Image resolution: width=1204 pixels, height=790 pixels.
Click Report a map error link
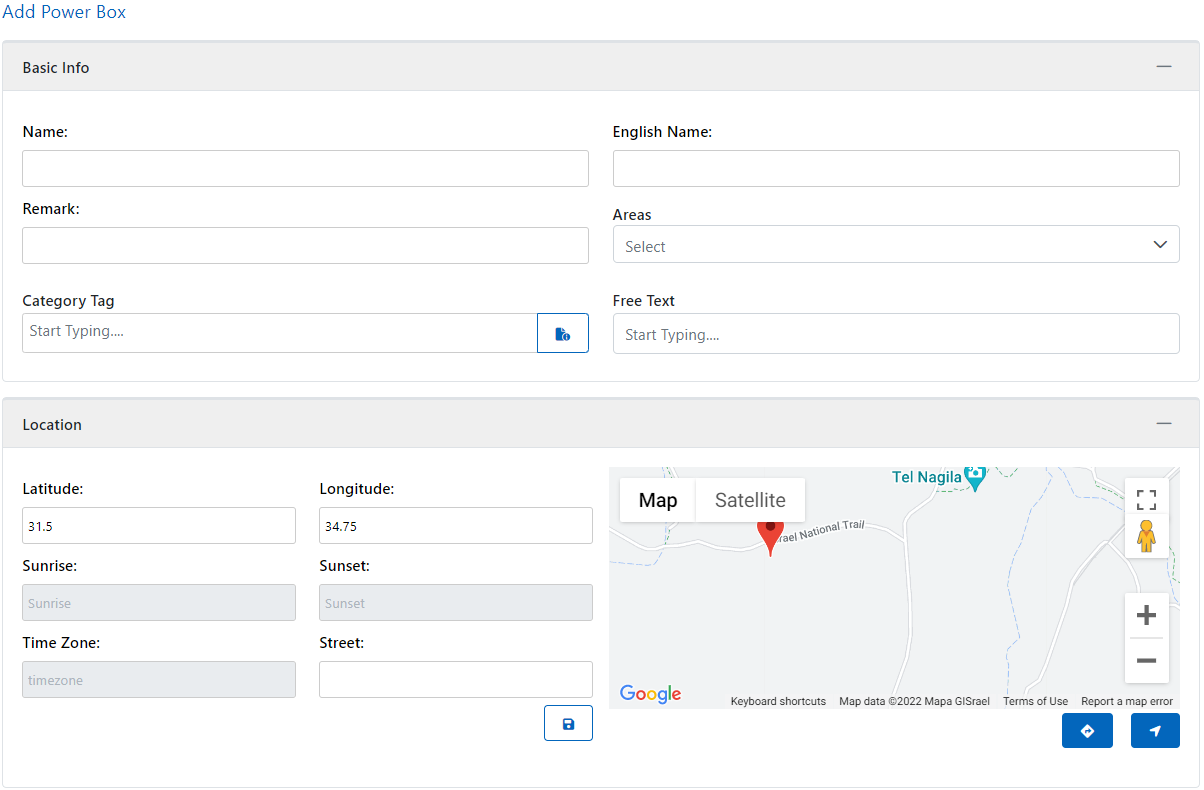[1126, 701]
